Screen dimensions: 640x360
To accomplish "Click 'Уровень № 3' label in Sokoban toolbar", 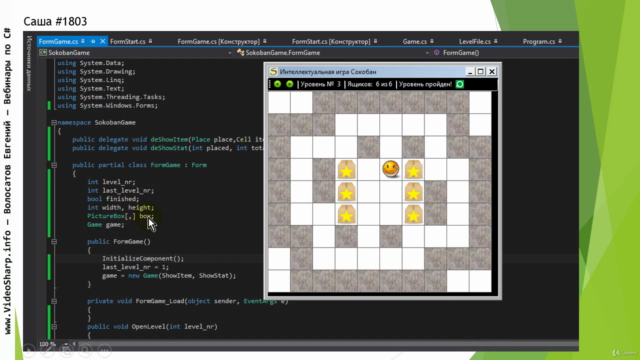I will pyautogui.click(x=320, y=84).
